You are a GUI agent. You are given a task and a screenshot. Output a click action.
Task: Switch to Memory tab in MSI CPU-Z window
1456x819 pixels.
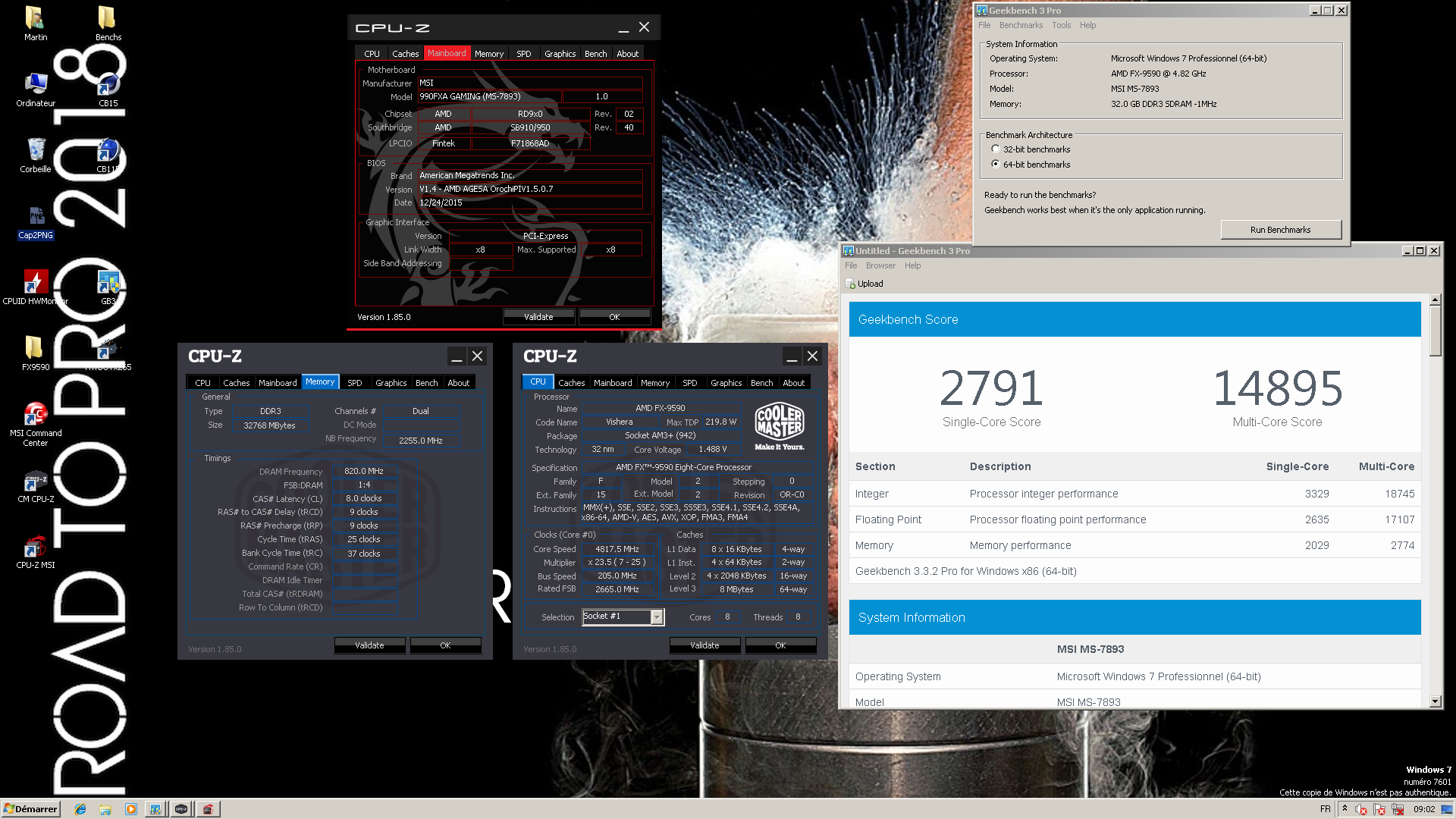(x=489, y=54)
